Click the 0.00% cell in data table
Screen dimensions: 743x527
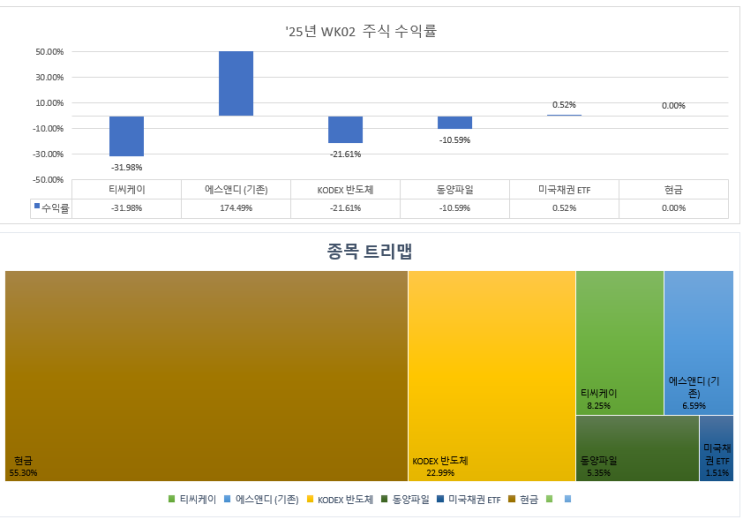pyautogui.click(x=673, y=208)
